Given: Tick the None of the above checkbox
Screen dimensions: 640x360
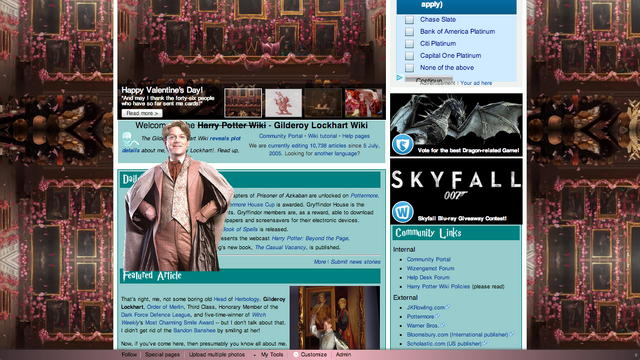Looking at the screenshot, I should (x=409, y=68).
